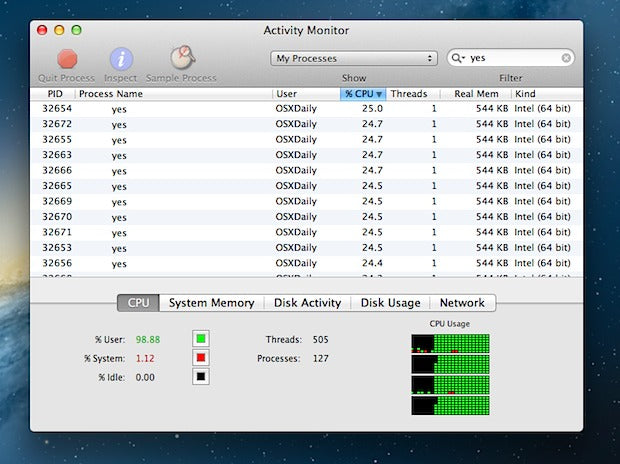The height and width of the screenshot is (464, 620).
Task: Click the red % System color swatch
Action: click(x=201, y=358)
